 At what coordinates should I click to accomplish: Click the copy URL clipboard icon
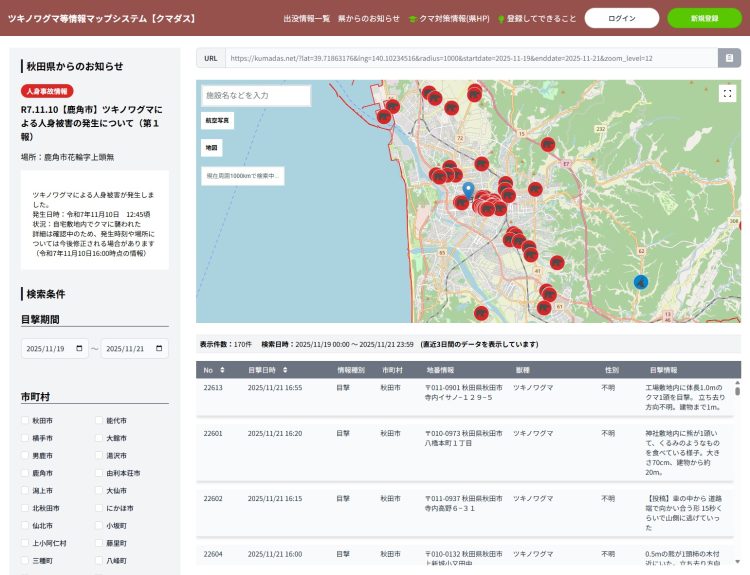point(731,58)
